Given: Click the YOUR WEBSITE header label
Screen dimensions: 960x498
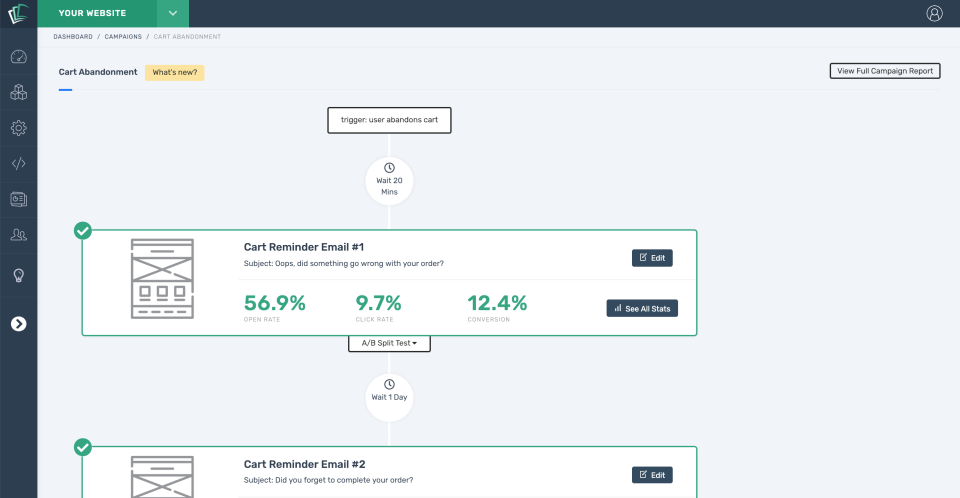Looking at the screenshot, I should point(92,13).
